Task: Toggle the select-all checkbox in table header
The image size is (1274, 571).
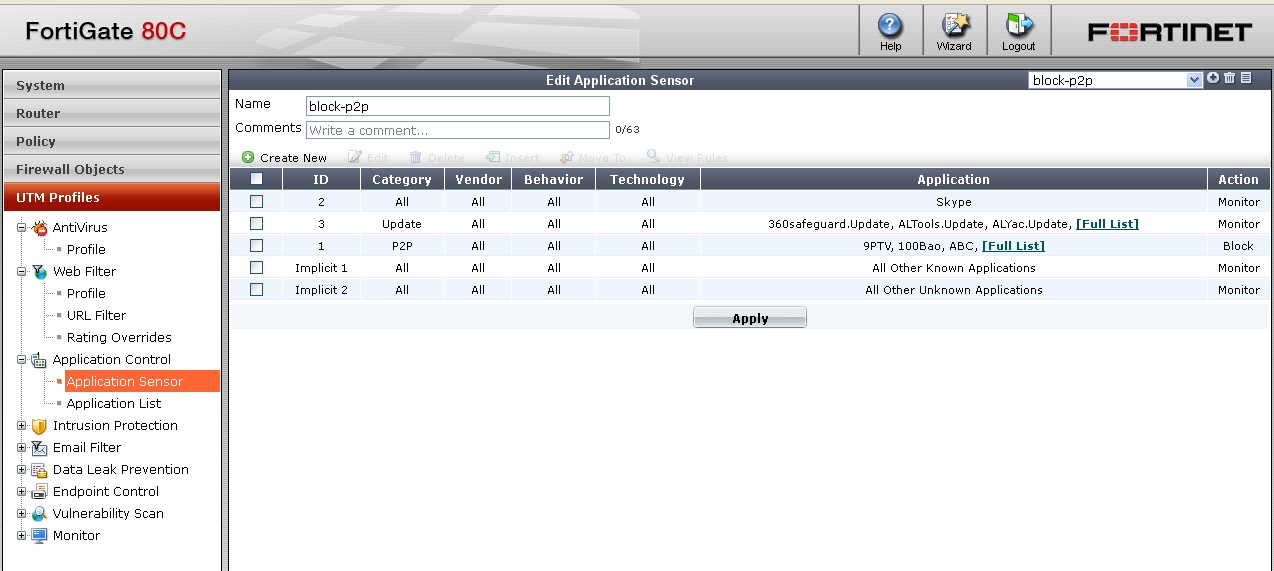Action: tap(256, 179)
